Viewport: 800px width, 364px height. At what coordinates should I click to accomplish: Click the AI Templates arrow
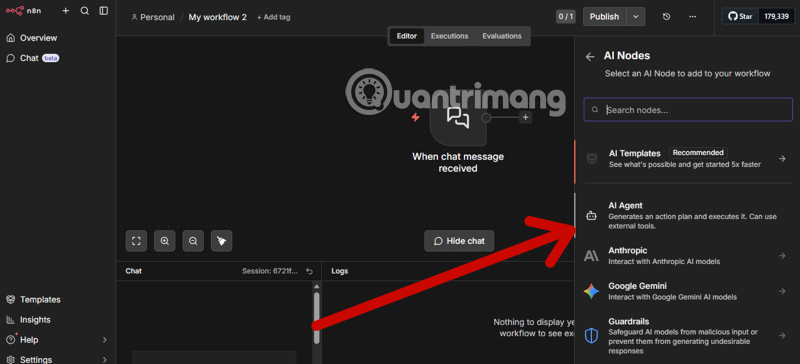(x=782, y=159)
